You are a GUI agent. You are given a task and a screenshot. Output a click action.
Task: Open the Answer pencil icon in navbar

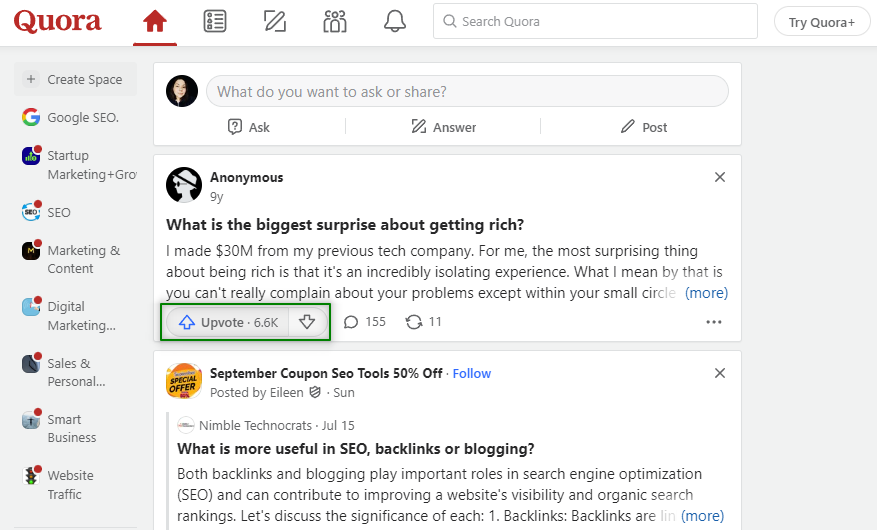point(274,21)
